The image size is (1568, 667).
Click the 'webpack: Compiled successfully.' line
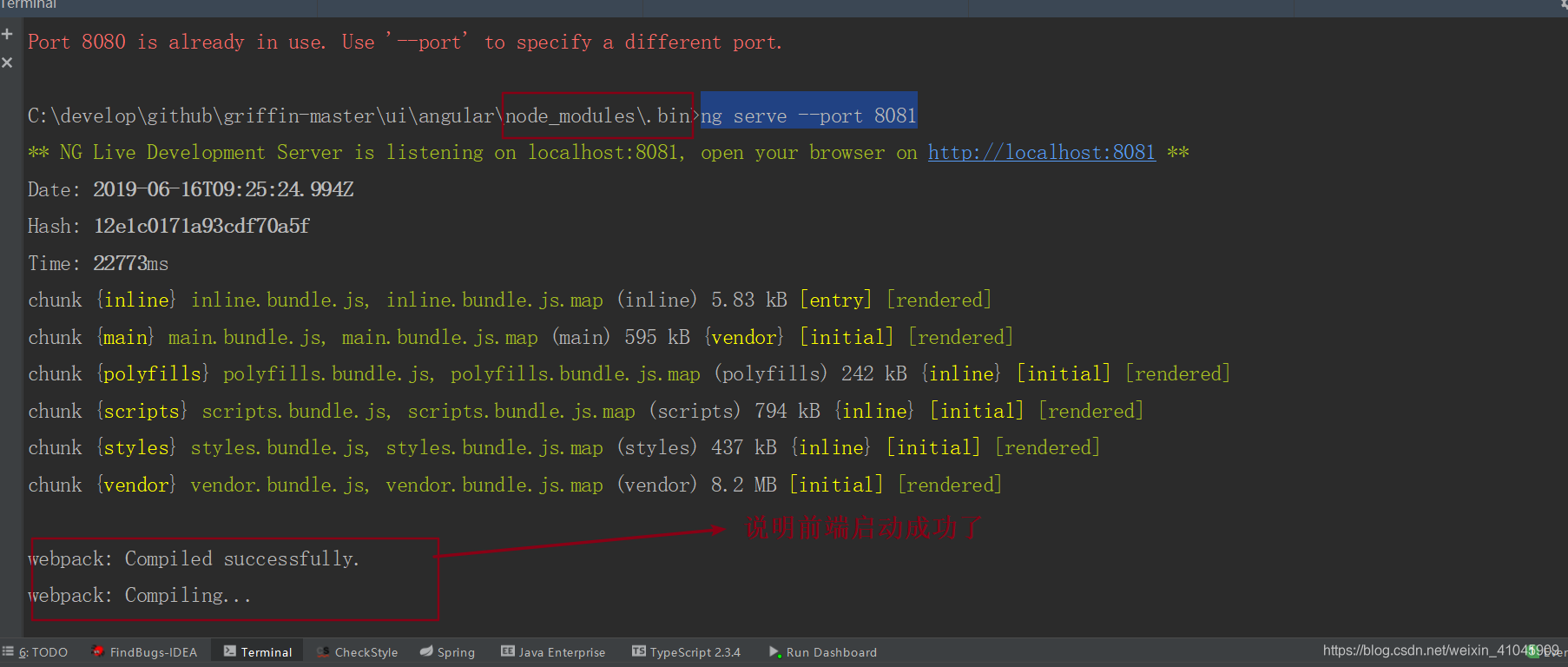pos(194,558)
